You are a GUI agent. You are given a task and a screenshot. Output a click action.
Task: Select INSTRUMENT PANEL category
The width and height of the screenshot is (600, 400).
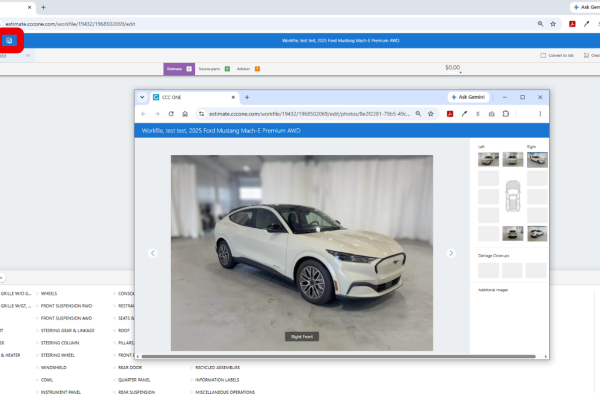click(x=61, y=392)
